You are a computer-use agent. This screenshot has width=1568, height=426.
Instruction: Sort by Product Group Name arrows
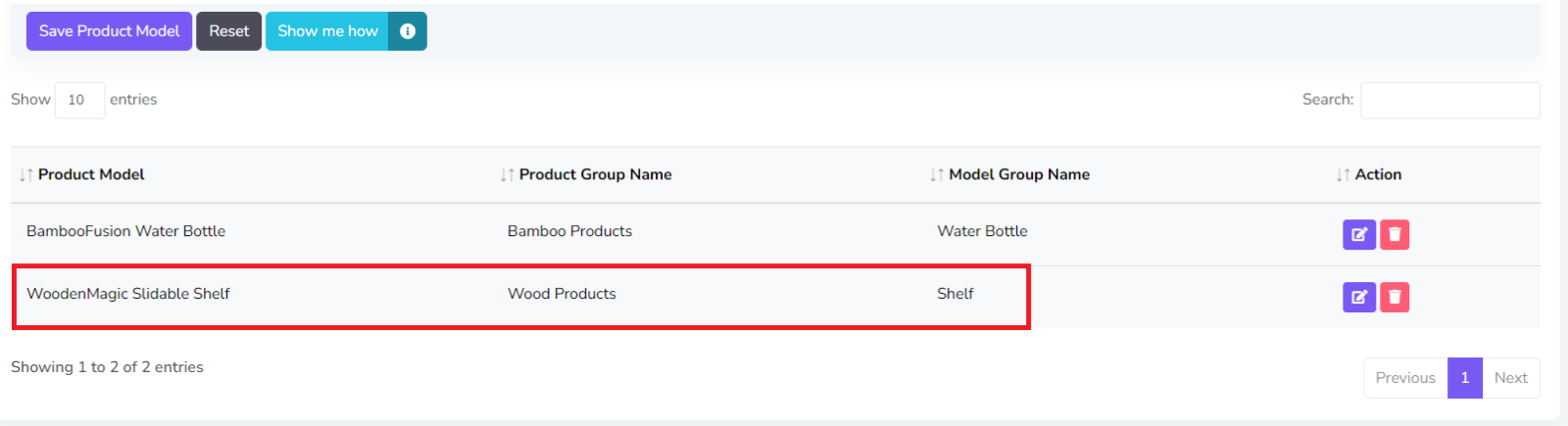tap(507, 175)
